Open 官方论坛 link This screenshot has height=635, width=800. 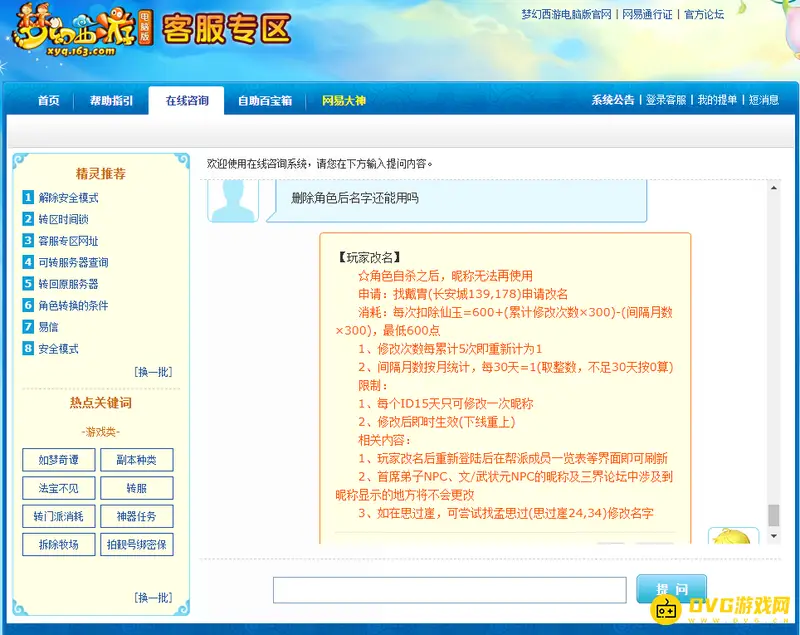(x=704, y=14)
